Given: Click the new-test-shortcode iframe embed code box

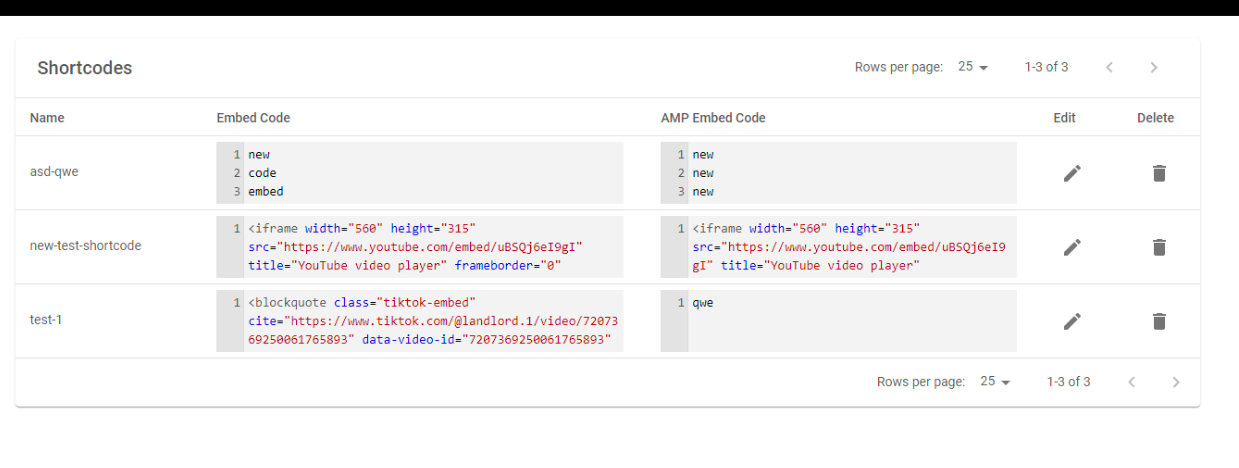Looking at the screenshot, I should [x=420, y=247].
